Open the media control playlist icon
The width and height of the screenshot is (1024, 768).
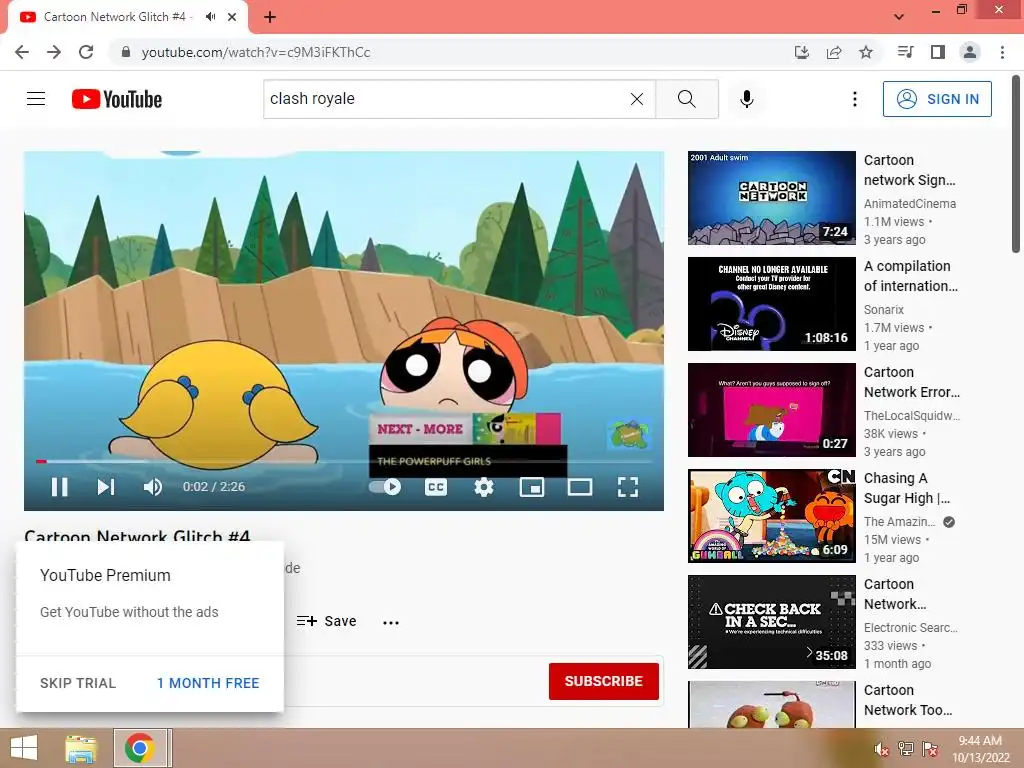pos(905,52)
